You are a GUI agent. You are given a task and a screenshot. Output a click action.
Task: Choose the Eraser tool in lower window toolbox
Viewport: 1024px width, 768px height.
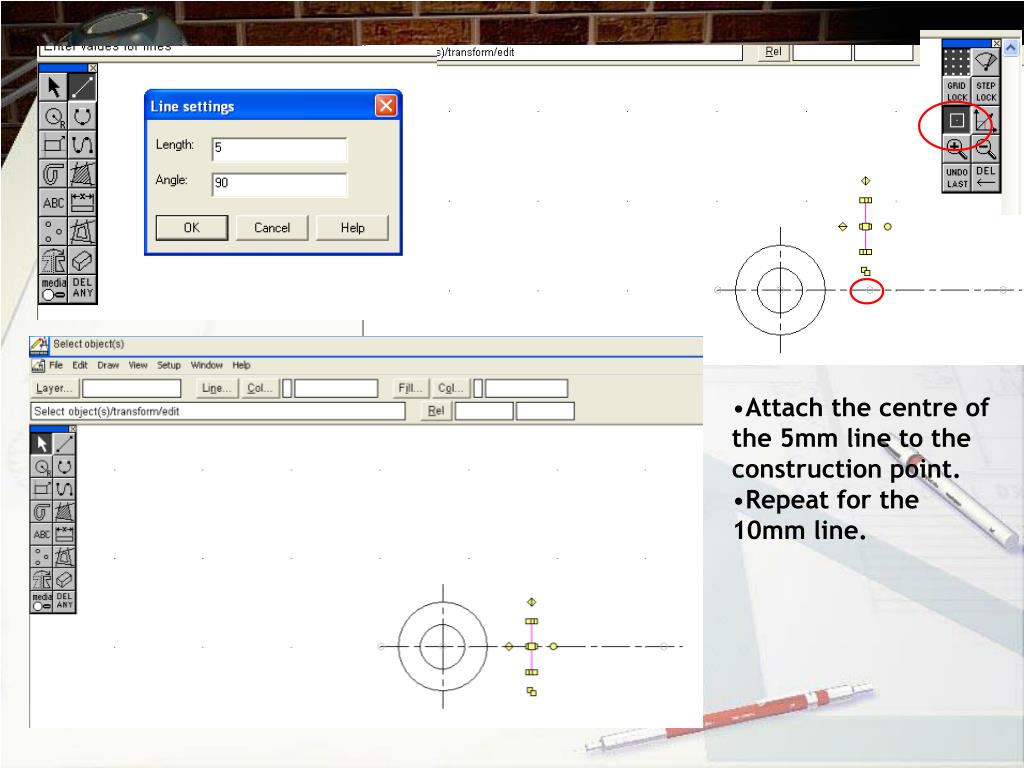point(64,579)
